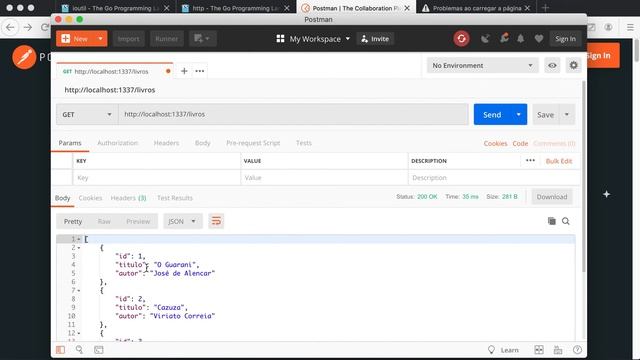
Task: Open tab options three-dots menu
Action: point(200,71)
